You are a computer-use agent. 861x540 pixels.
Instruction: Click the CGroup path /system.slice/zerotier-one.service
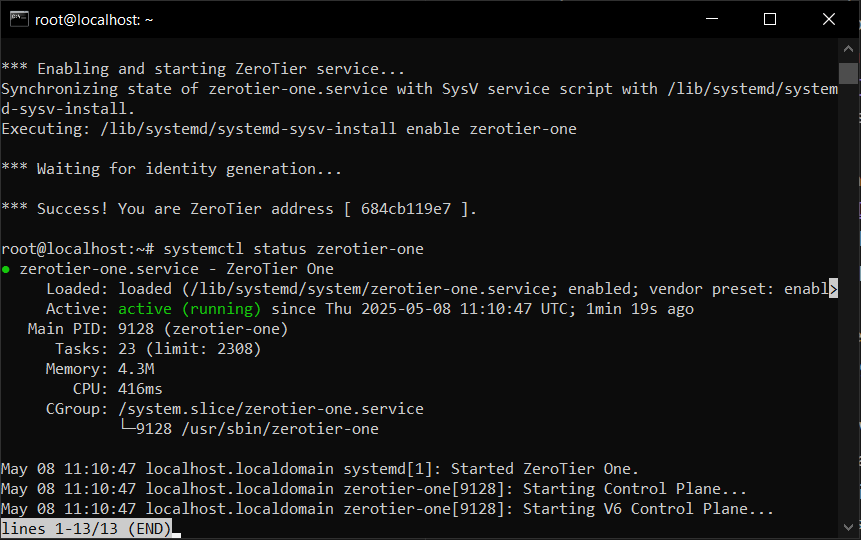coord(271,409)
